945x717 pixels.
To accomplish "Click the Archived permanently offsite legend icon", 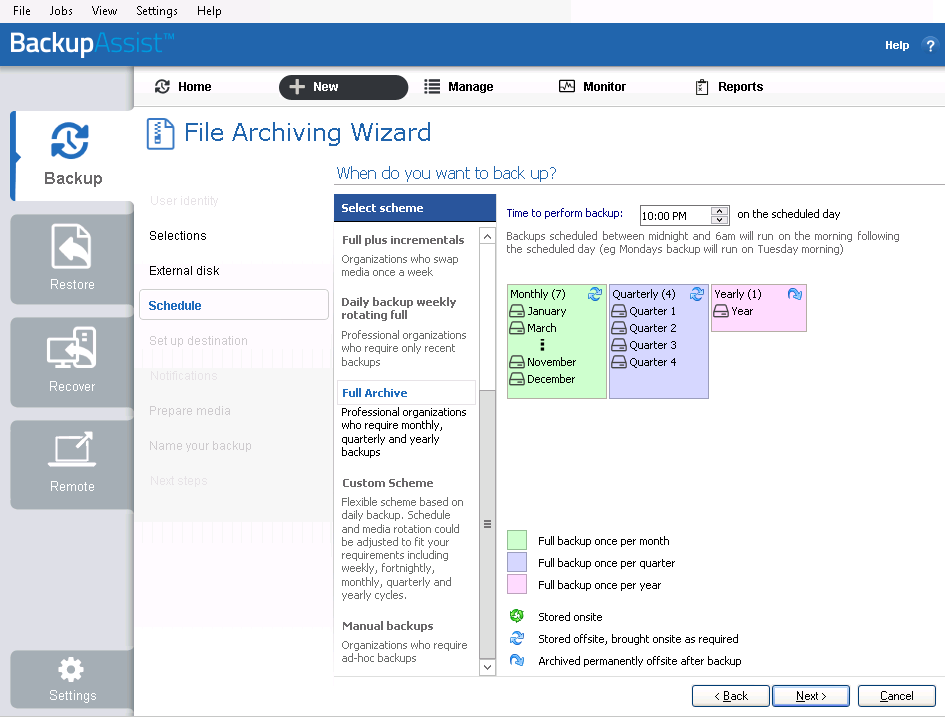I will pos(516,660).
